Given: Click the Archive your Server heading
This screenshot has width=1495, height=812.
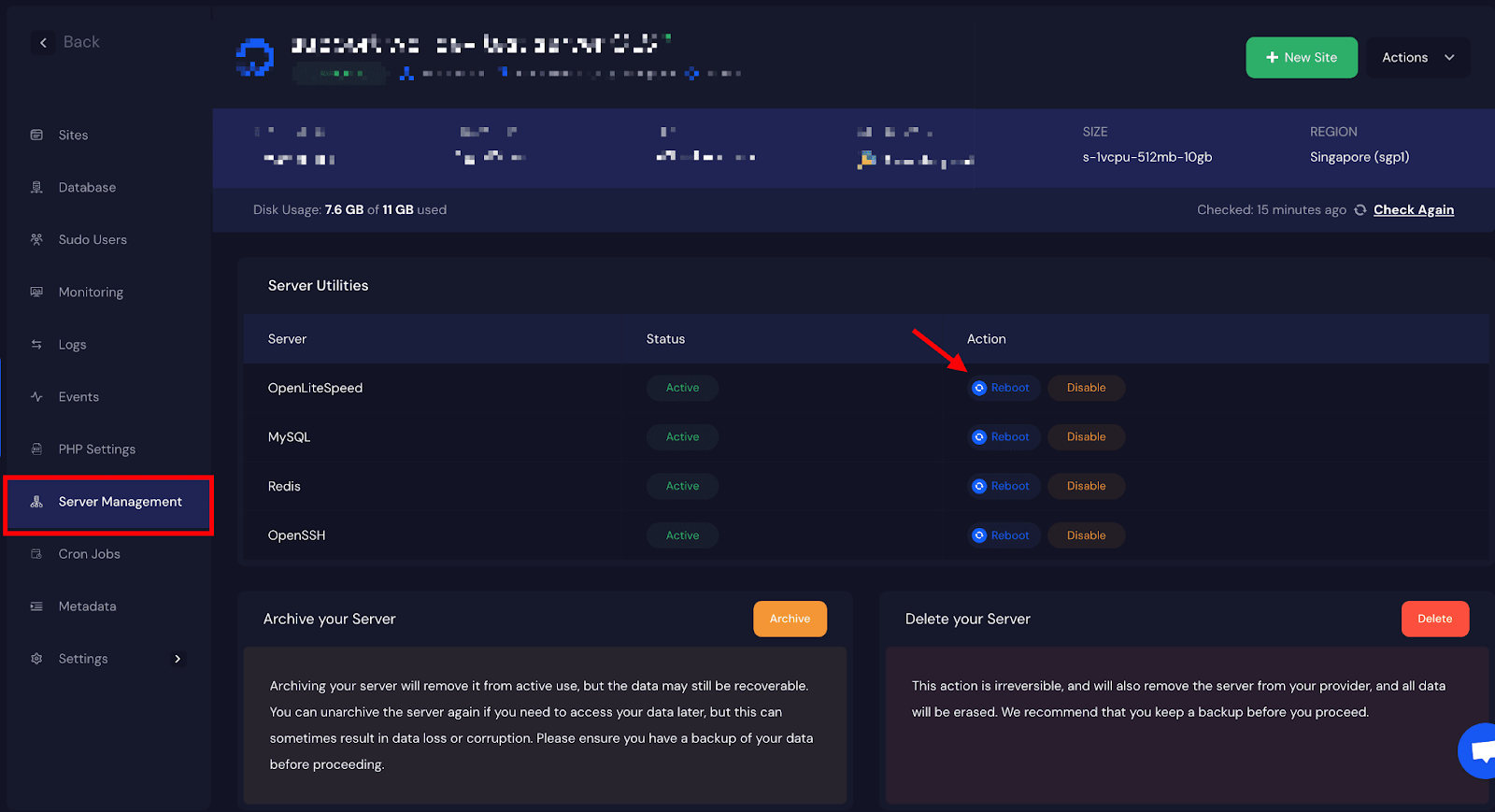Looking at the screenshot, I should coord(329,619).
